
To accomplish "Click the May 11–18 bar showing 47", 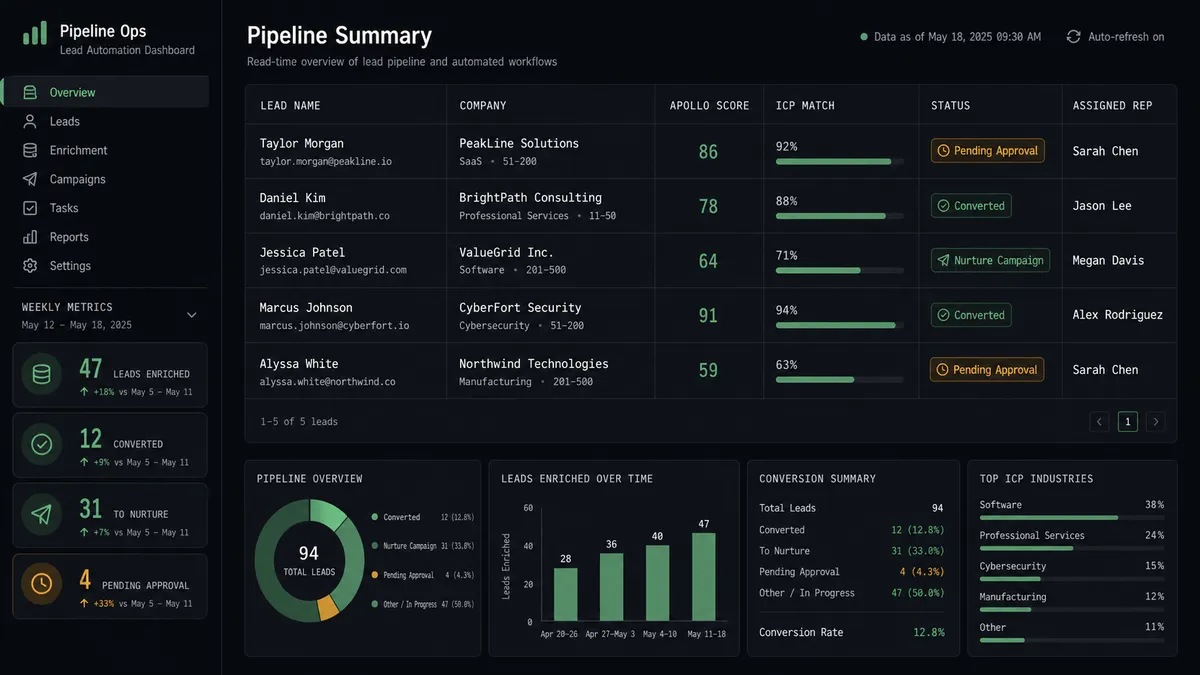I will click(704, 577).
